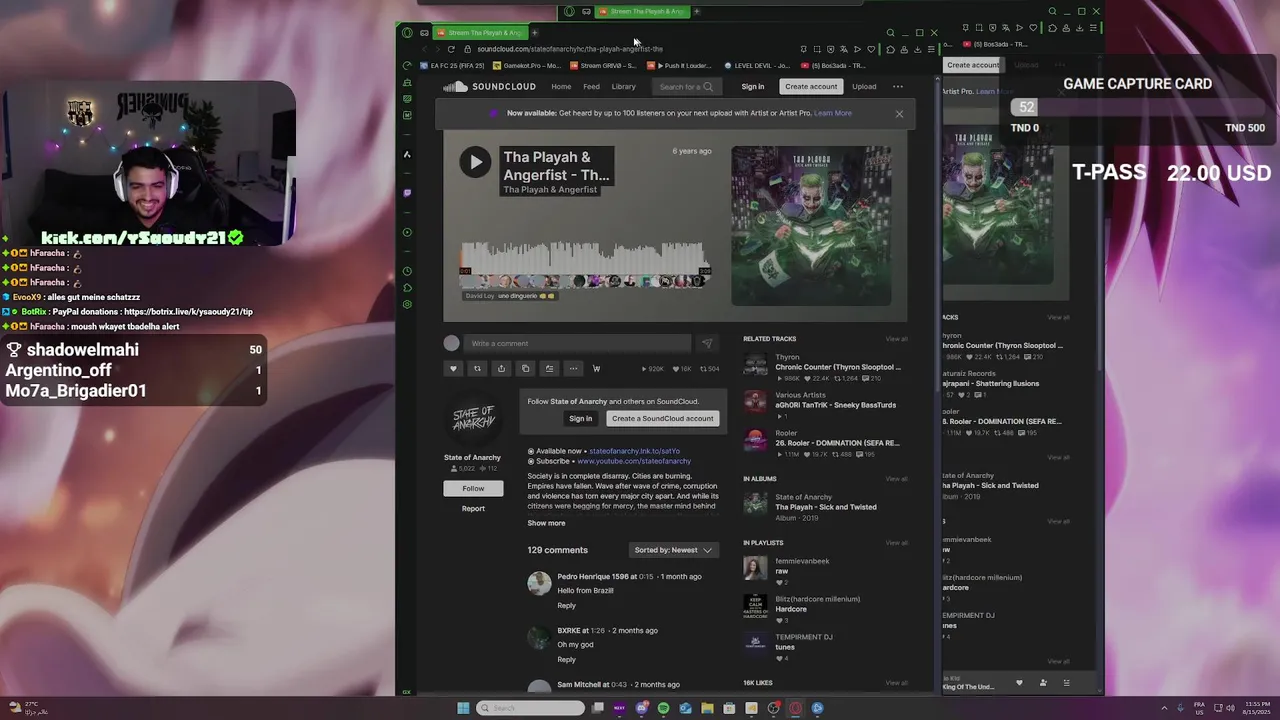Open stateofanarchy.lnk.to/satYo link

click(634, 451)
